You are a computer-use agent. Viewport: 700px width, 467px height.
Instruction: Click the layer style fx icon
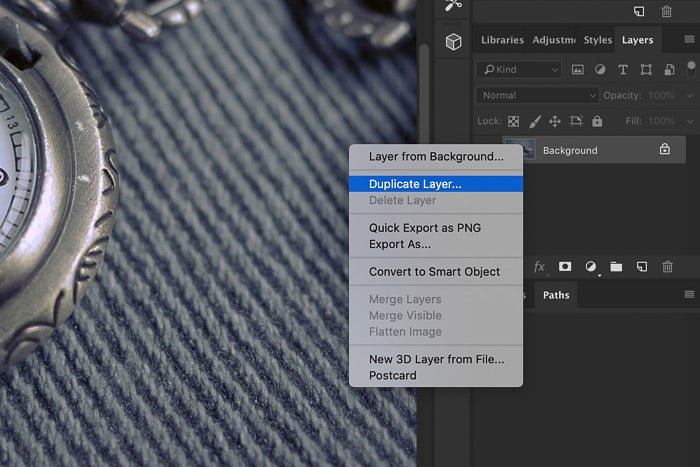[x=539, y=267]
